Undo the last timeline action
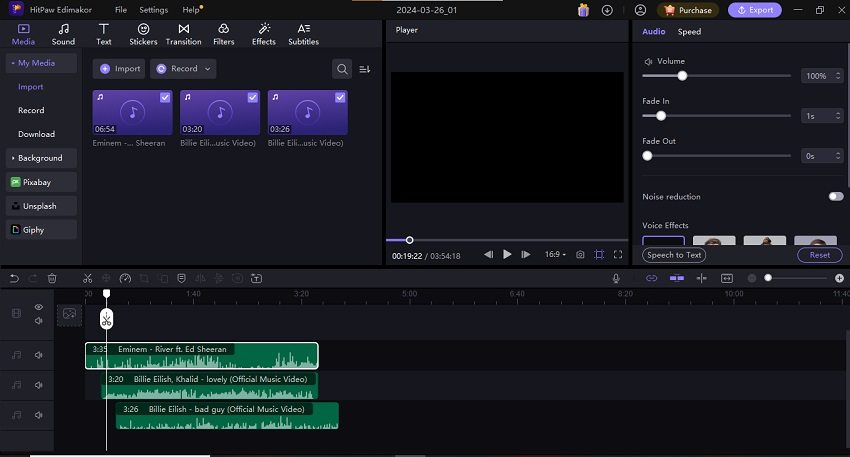850x457 pixels. (14, 279)
